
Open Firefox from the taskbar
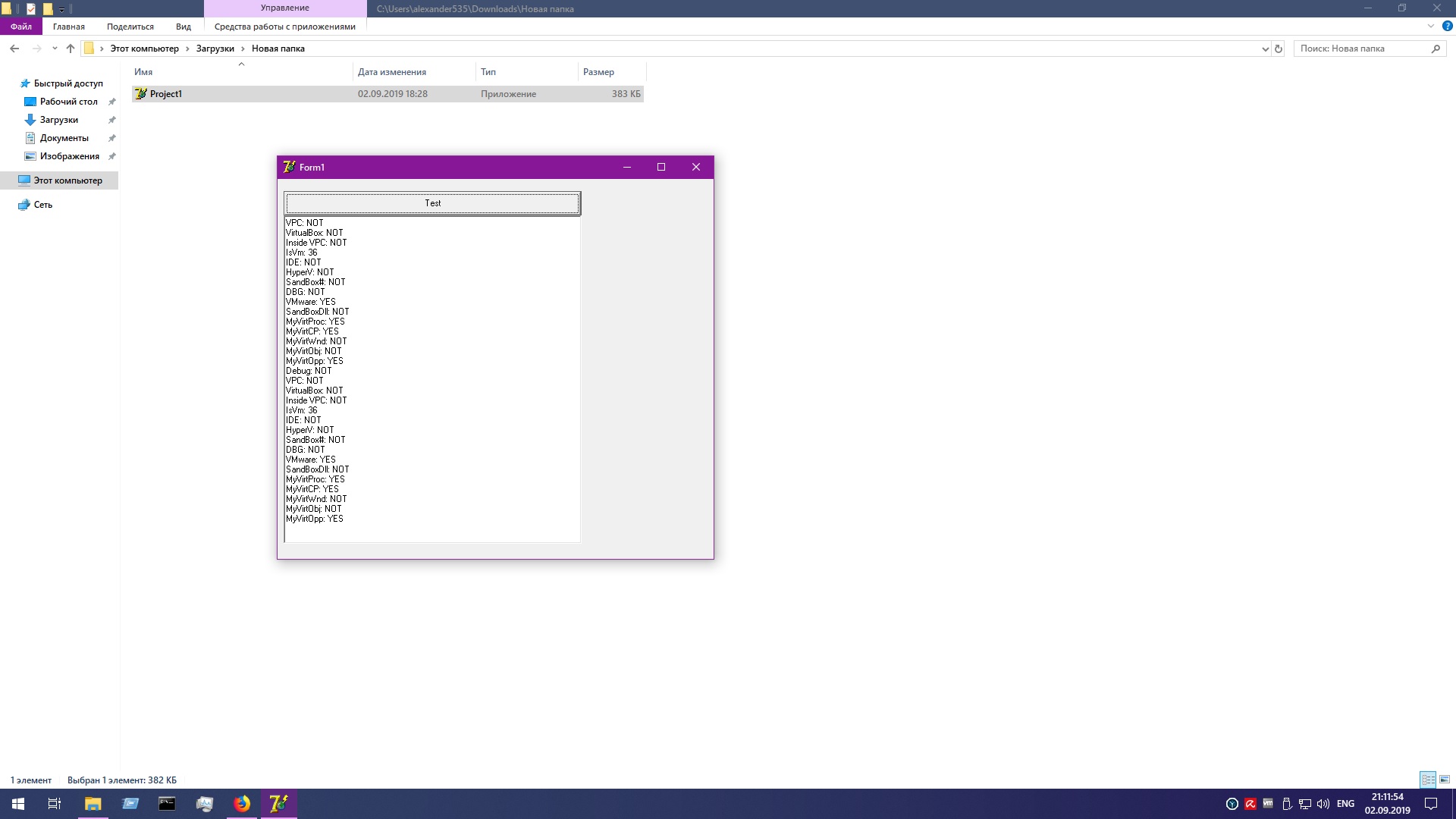click(x=242, y=804)
